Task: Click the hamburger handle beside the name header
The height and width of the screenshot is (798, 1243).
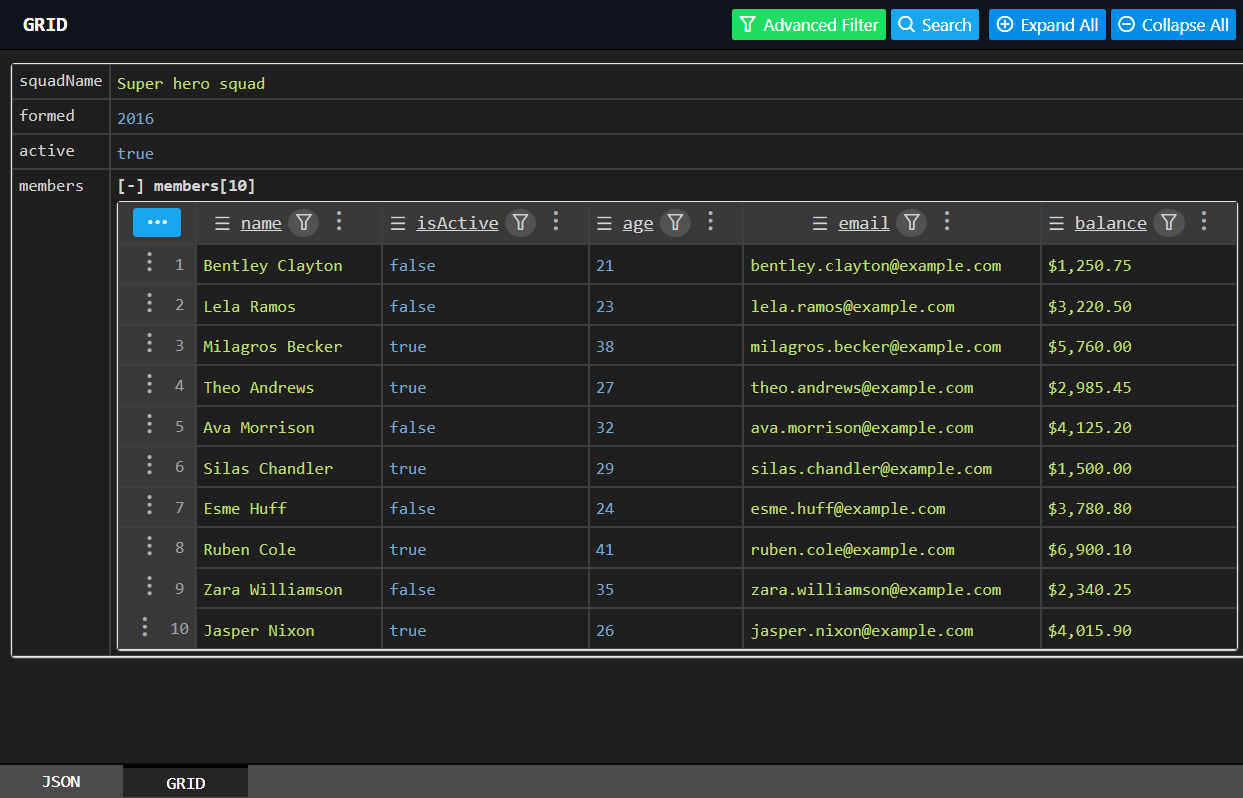Action: (221, 223)
